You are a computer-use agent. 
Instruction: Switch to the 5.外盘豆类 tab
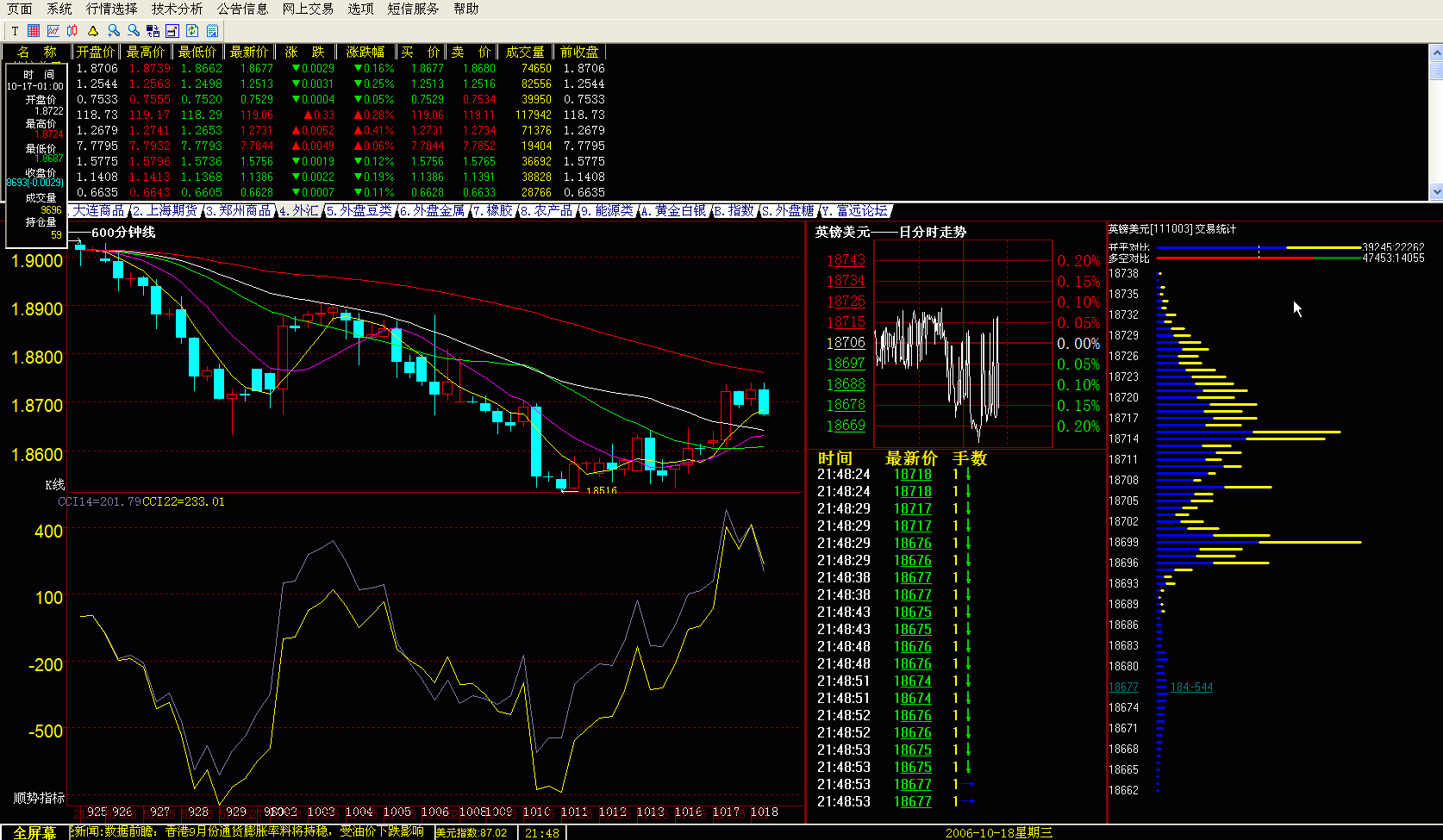pos(360,211)
